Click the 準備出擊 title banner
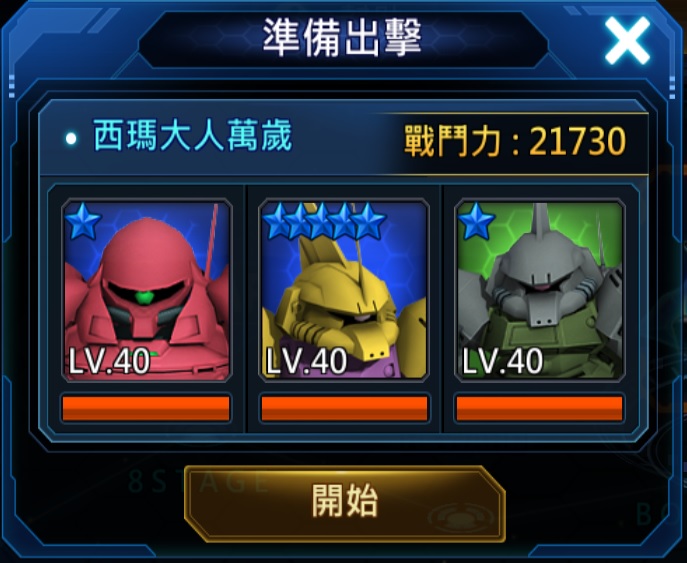The width and height of the screenshot is (687, 563). click(x=343, y=39)
